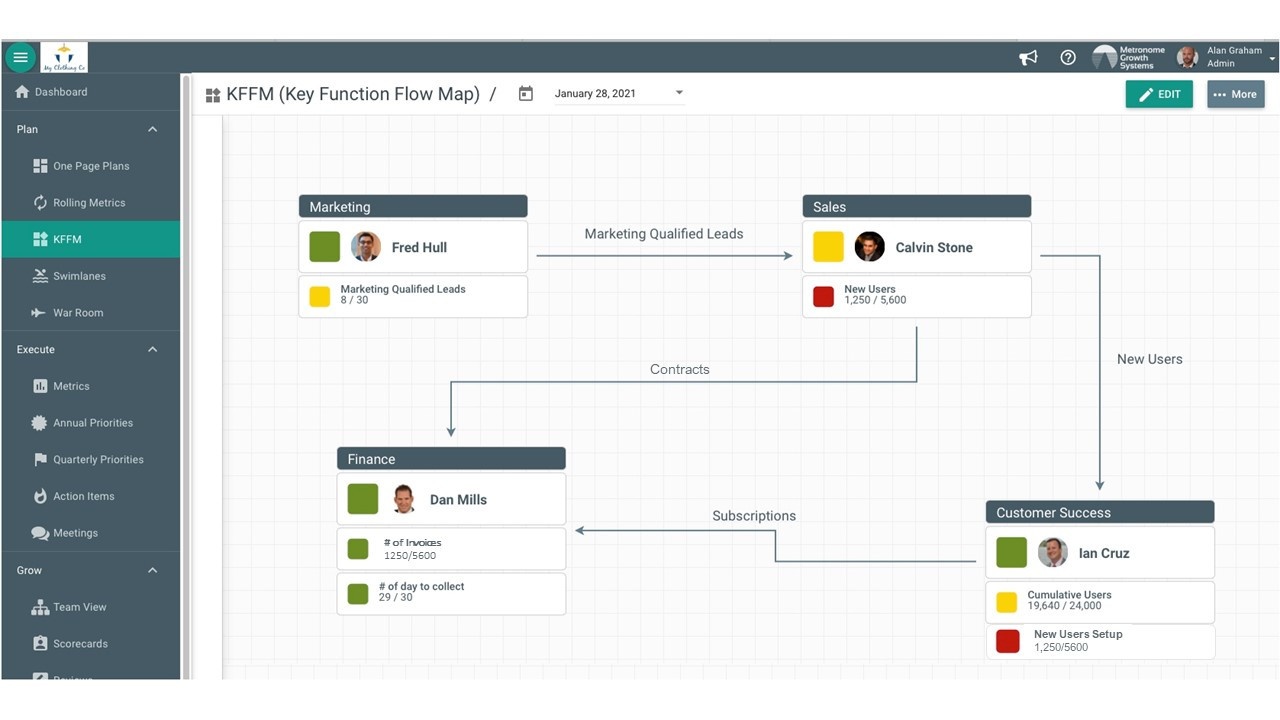Click the War Room plane icon

point(39,313)
